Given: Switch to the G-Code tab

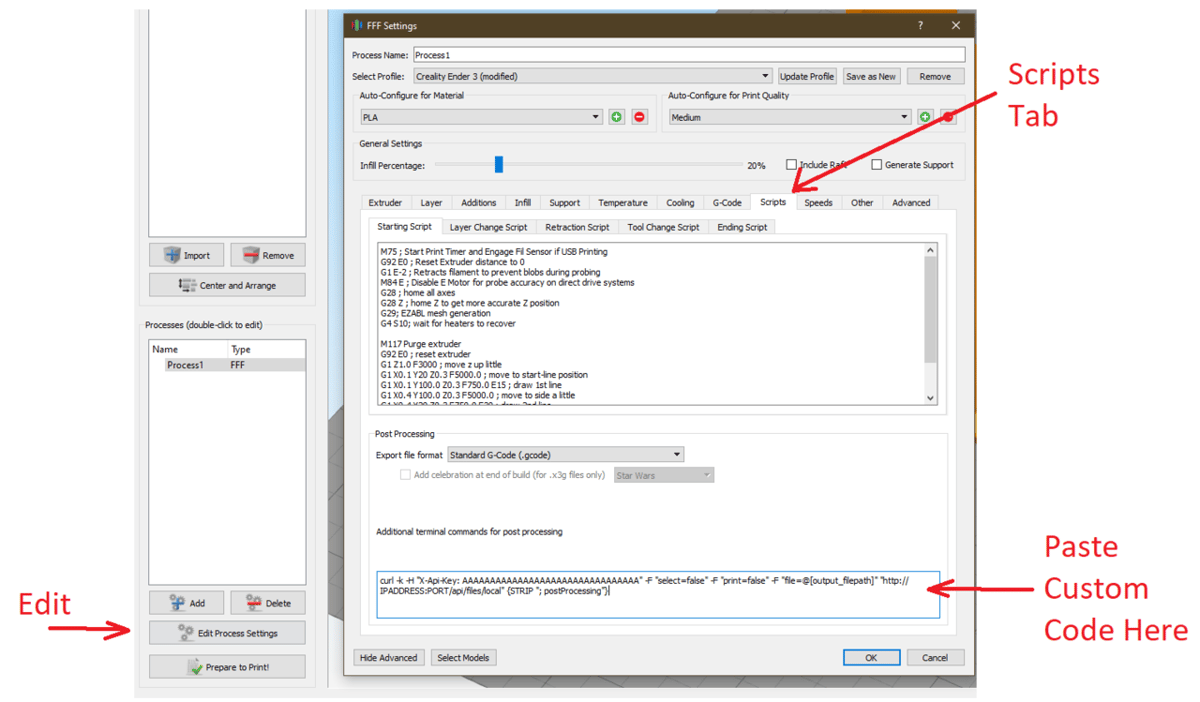Looking at the screenshot, I should pos(727,203).
